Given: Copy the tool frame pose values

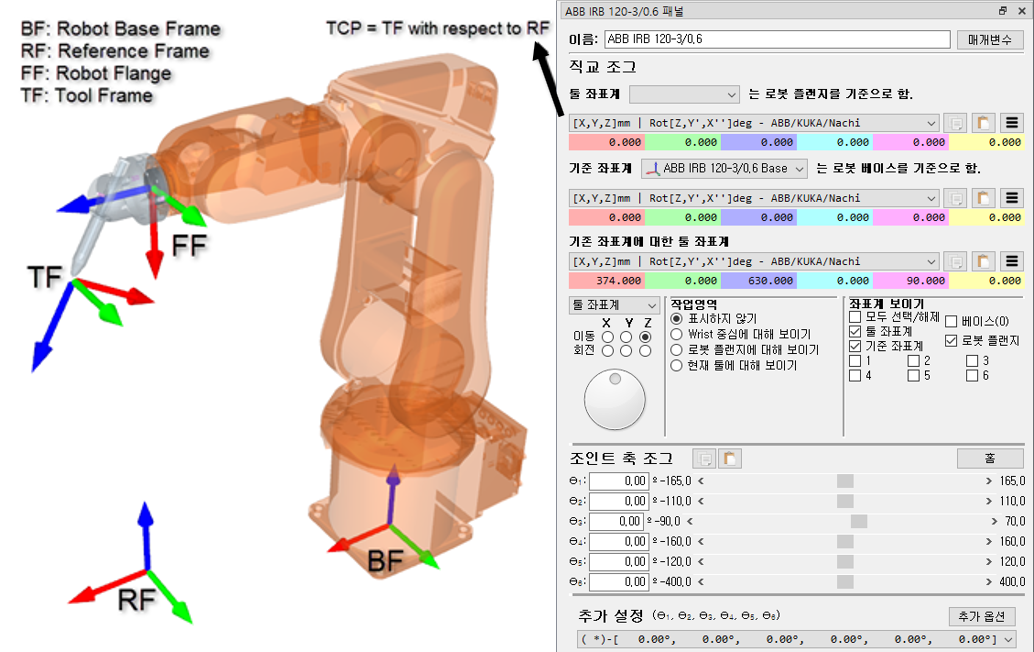Looking at the screenshot, I should click(x=955, y=123).
